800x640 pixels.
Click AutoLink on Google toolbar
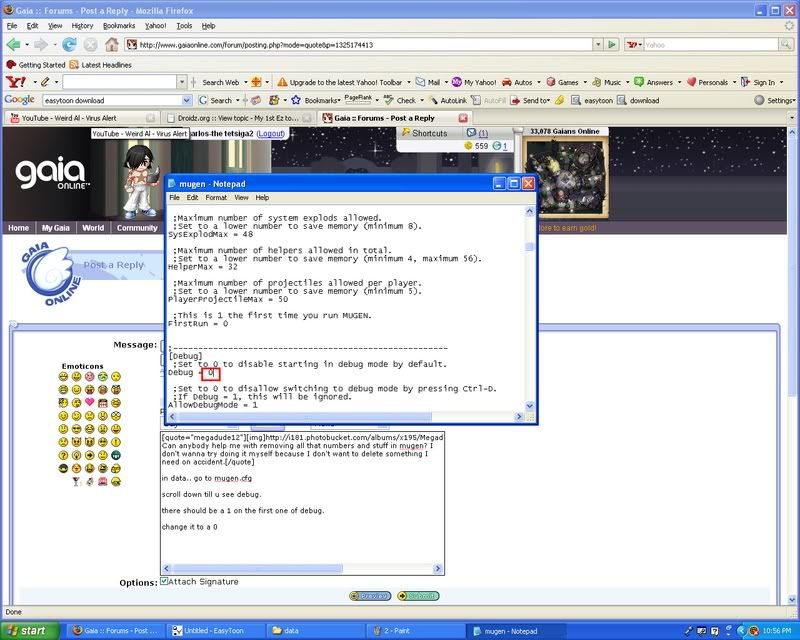[x=447, y=101]
